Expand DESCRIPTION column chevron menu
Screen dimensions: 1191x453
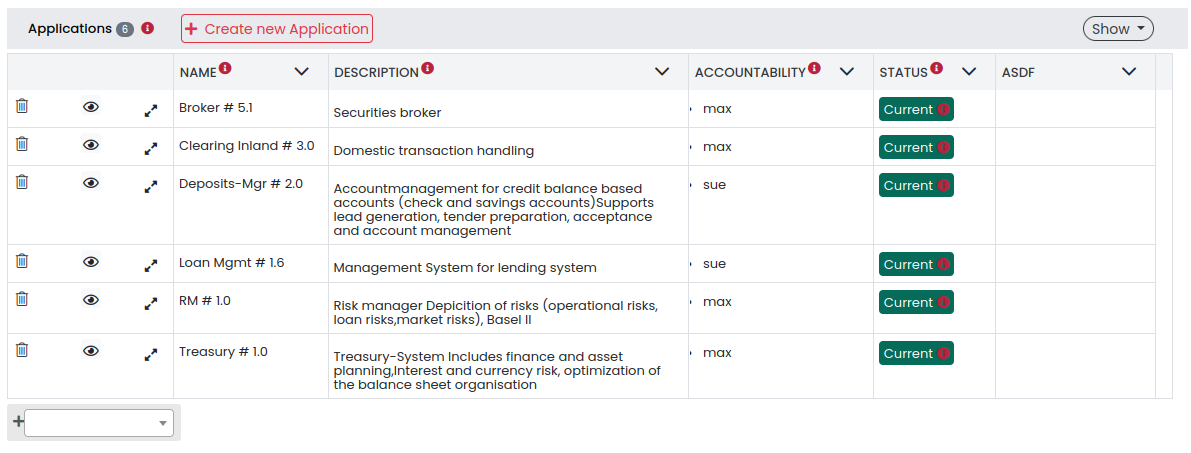[662, 71]
